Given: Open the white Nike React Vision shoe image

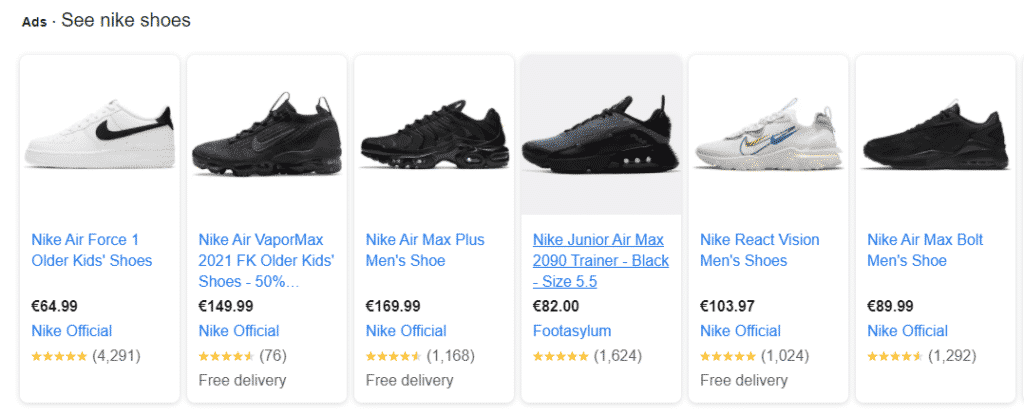Looking at the screenshot, I should point(769,134).
